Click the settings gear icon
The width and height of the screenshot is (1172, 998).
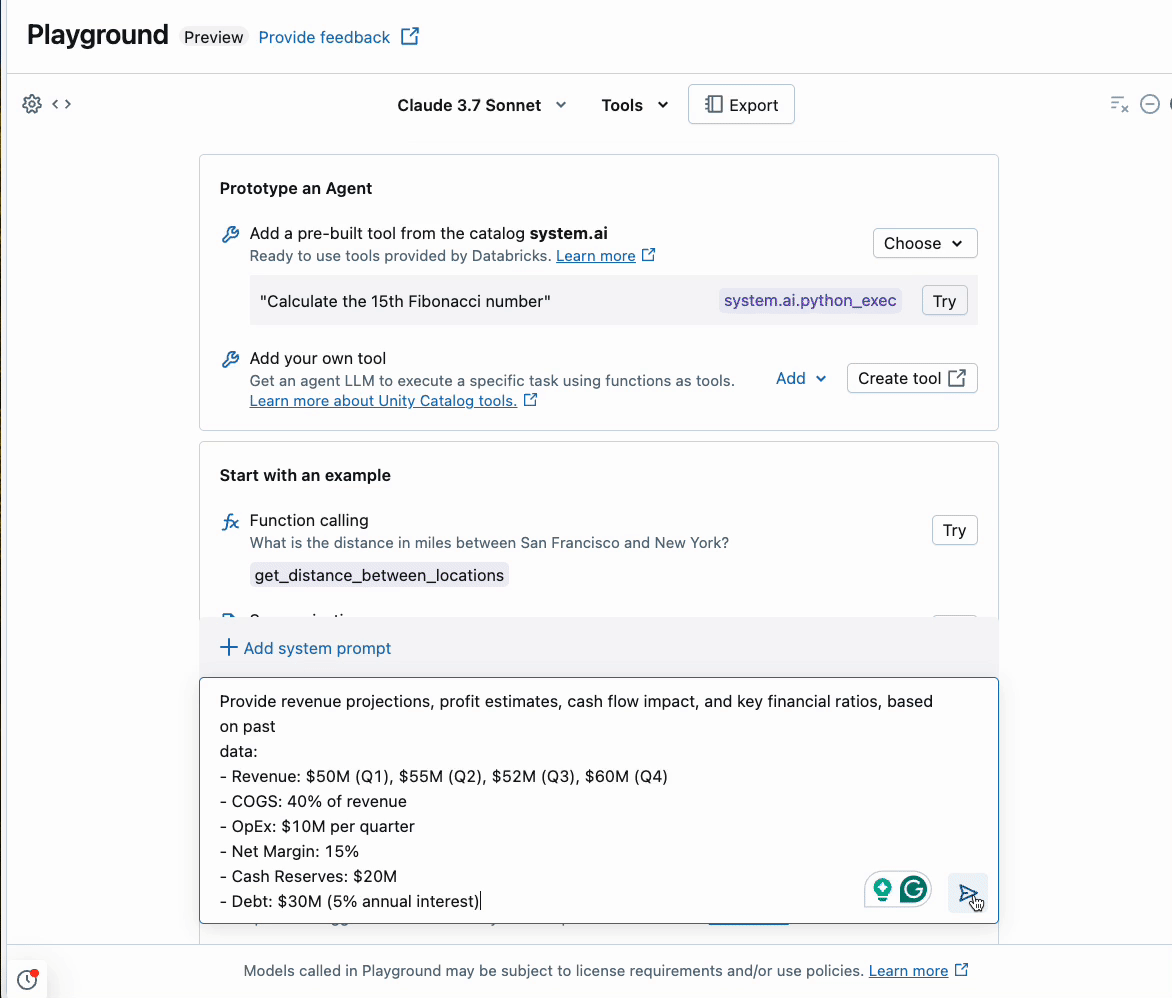pyautogui.click(x=32, y=104)
